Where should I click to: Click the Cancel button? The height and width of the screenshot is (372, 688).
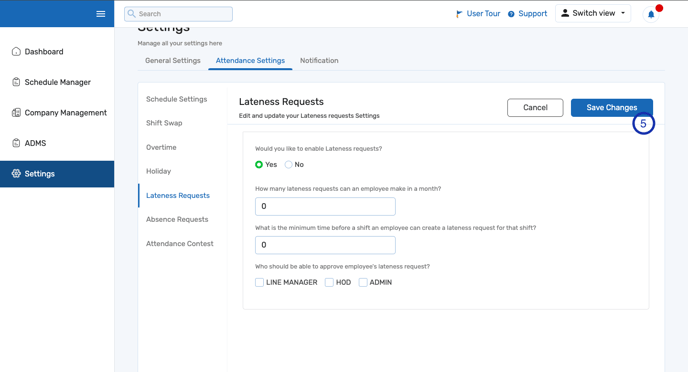click(535, 107)
